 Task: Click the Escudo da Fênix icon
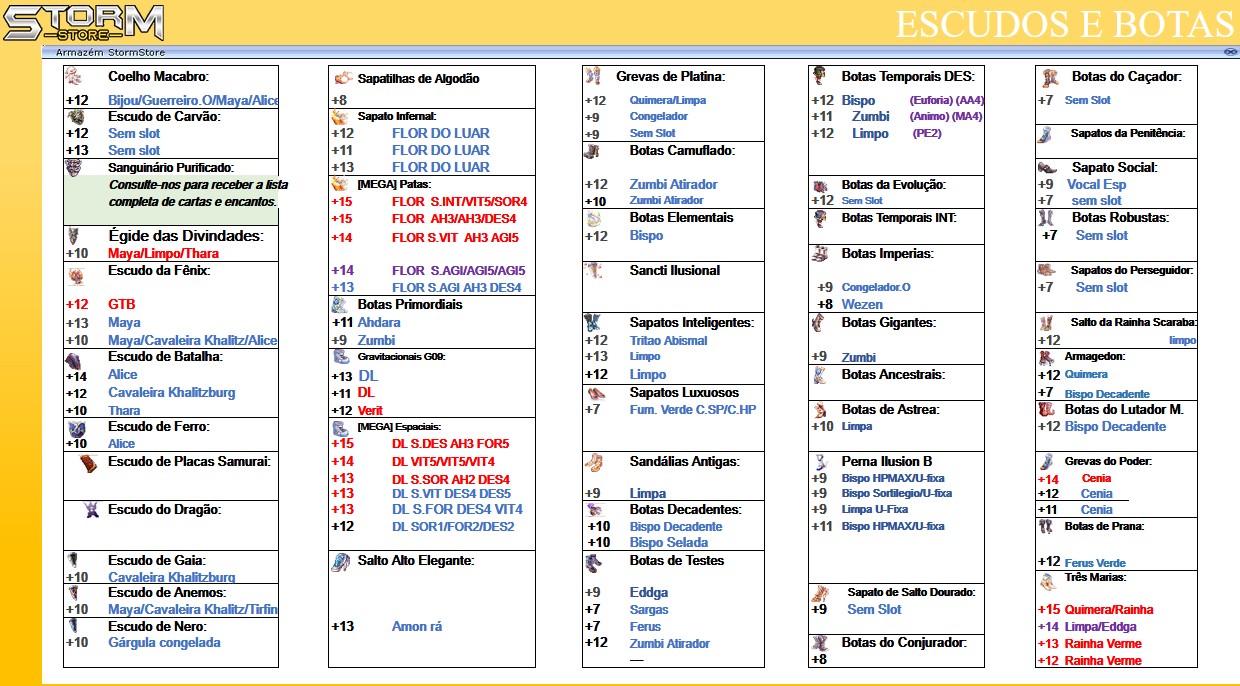76,276
